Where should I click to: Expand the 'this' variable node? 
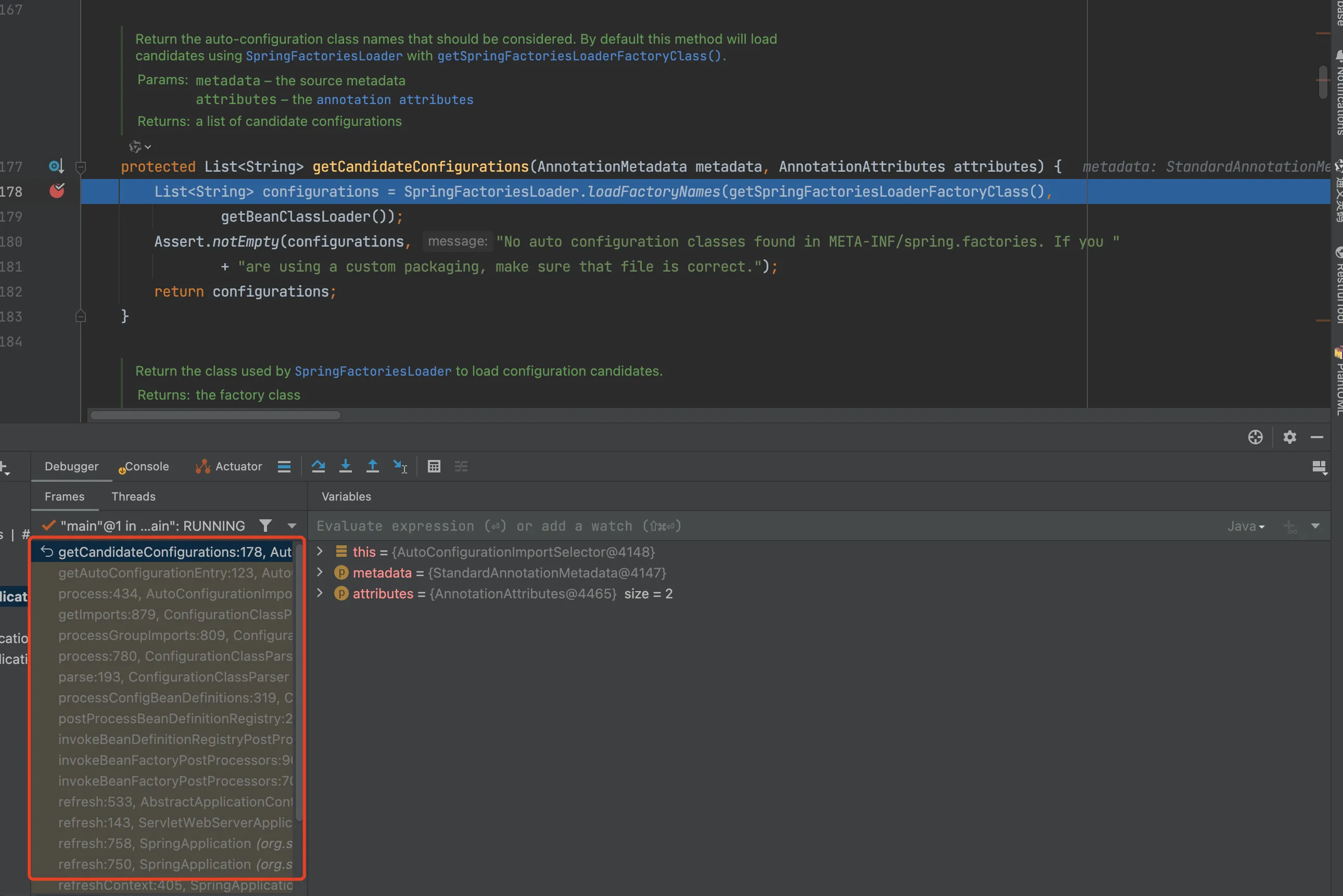tap(320, 552)
